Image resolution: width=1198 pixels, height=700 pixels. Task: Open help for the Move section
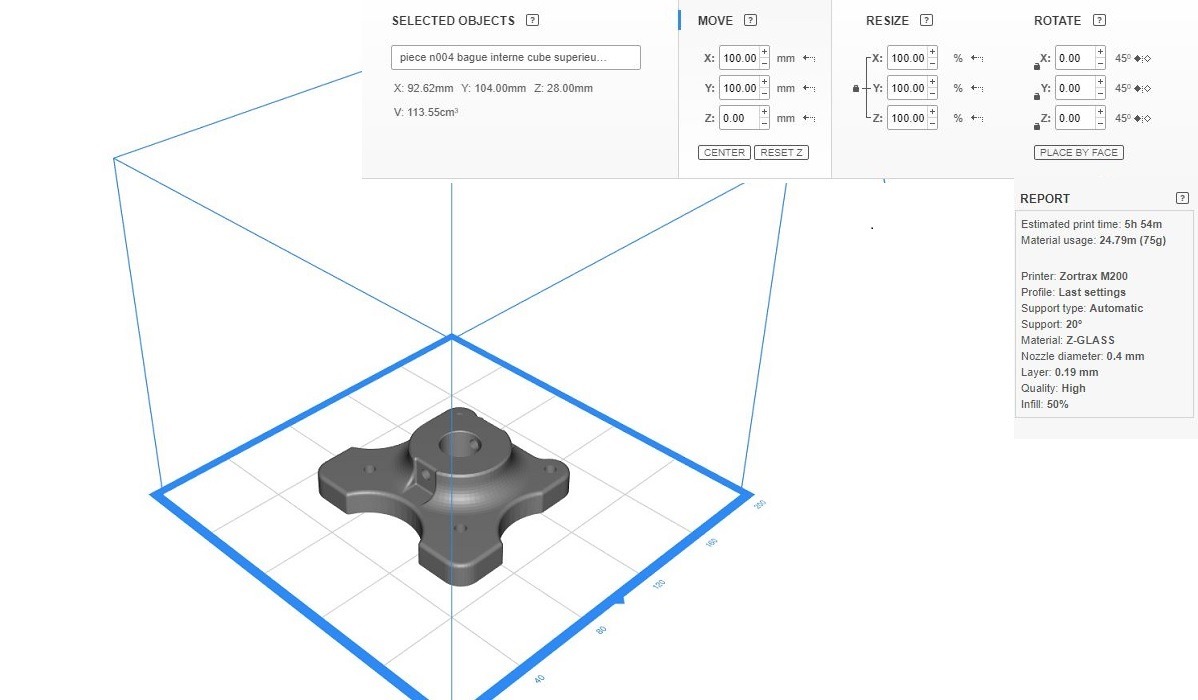750,21
